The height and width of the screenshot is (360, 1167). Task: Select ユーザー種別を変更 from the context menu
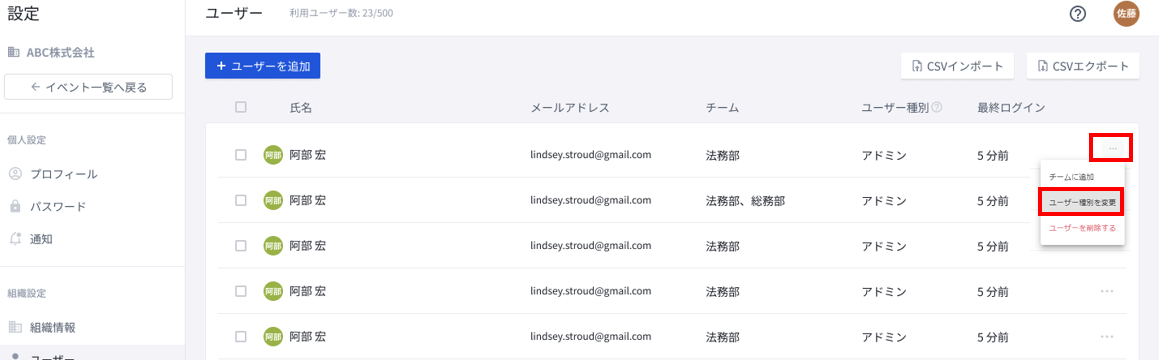coord(1081,202)
